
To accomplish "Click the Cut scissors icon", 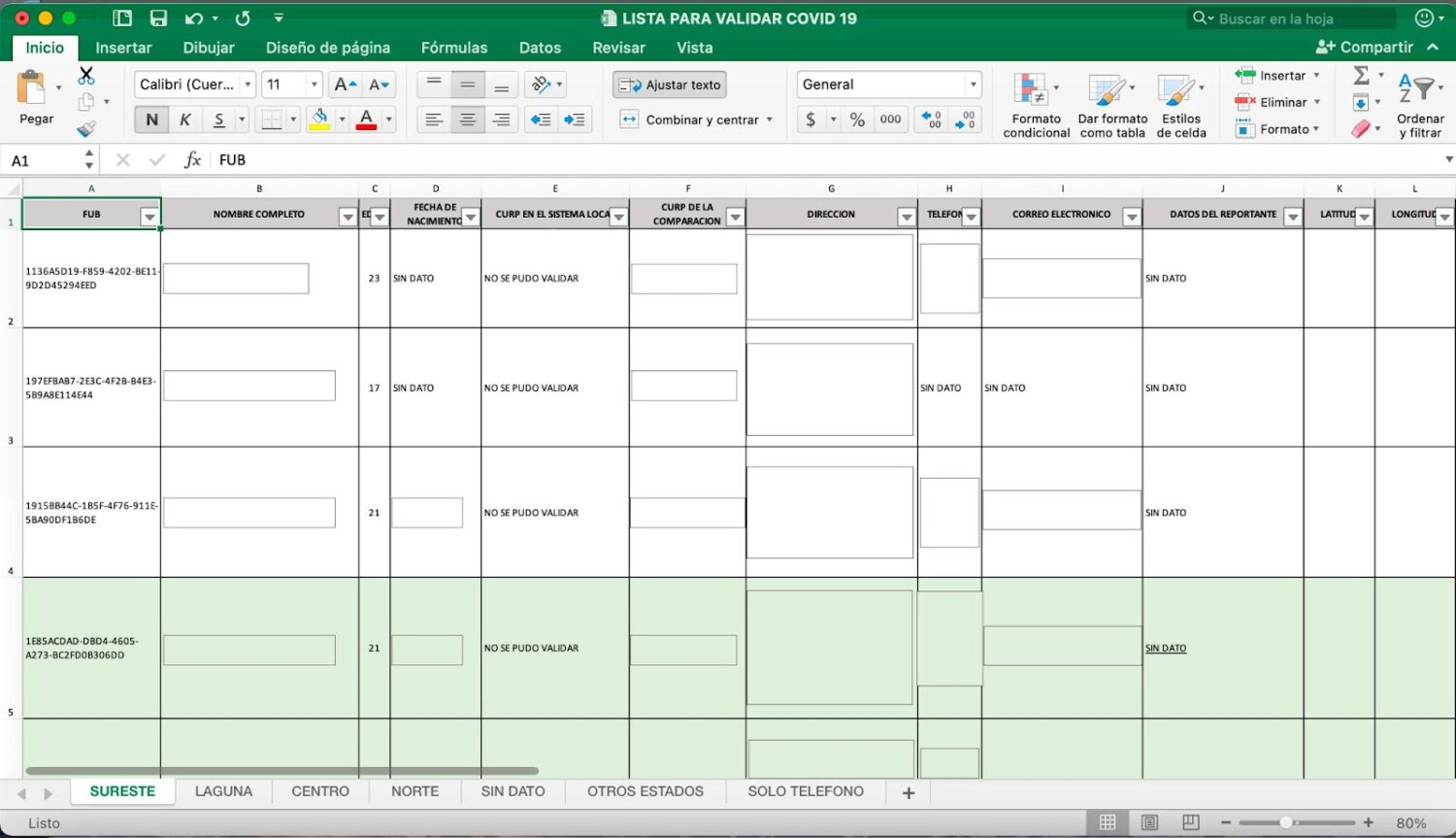I will [86, 75].
